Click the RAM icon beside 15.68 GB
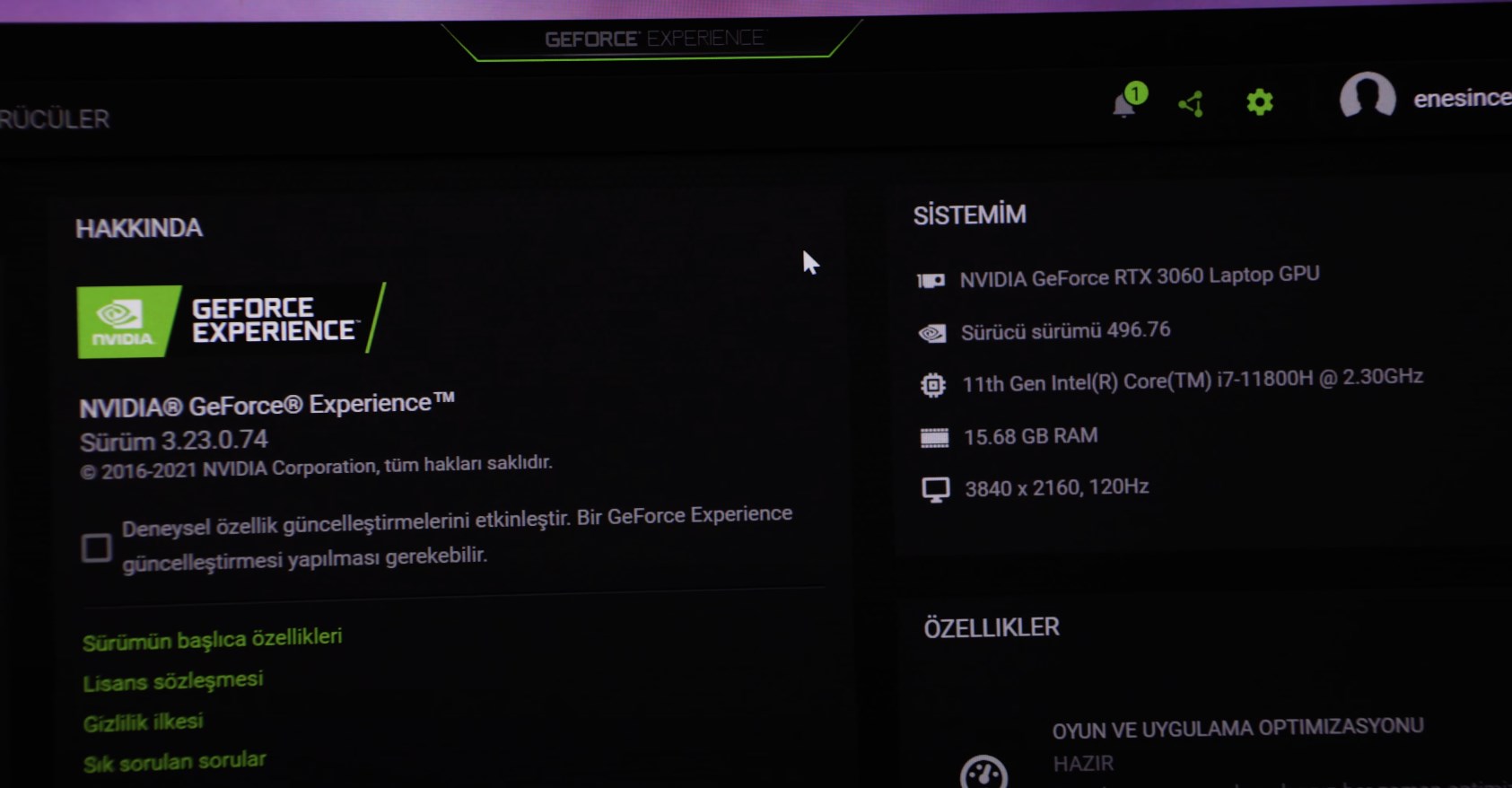 pyautogui.click(x=934, y=438)
